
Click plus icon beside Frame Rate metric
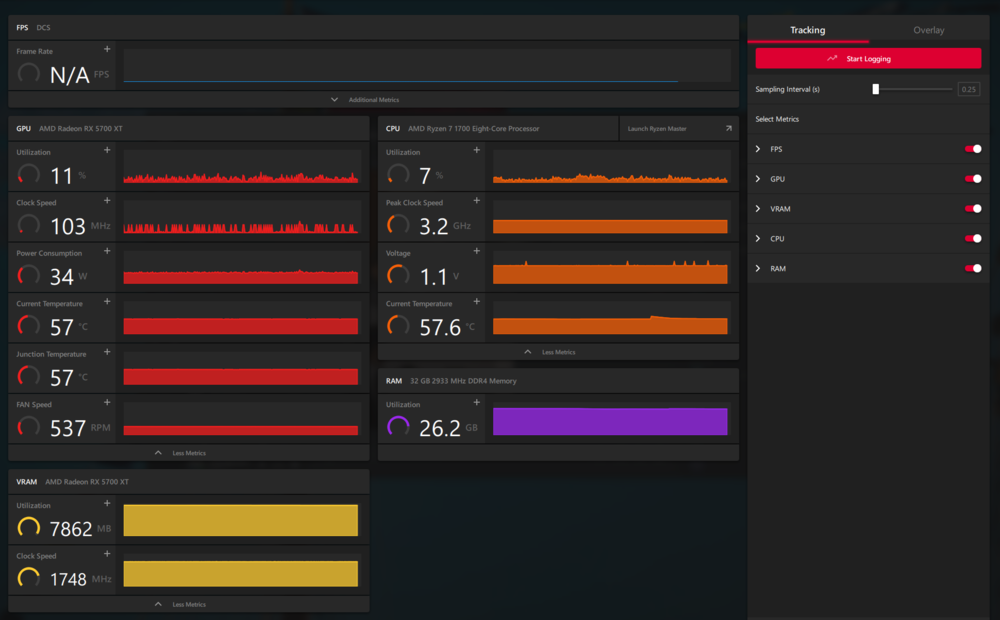tap(107, 49)
